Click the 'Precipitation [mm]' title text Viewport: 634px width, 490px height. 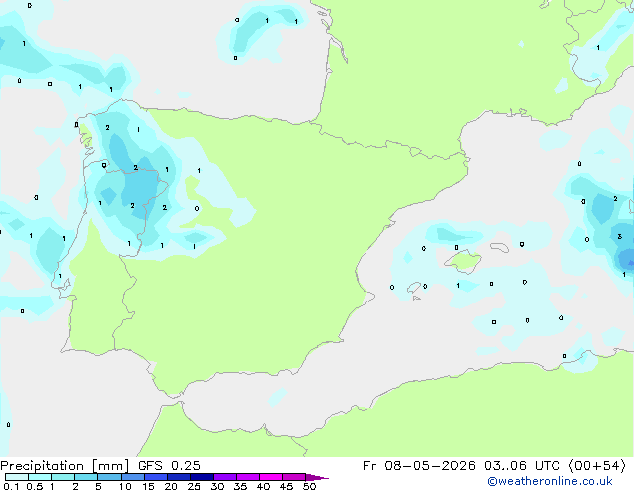click(65, 466)
